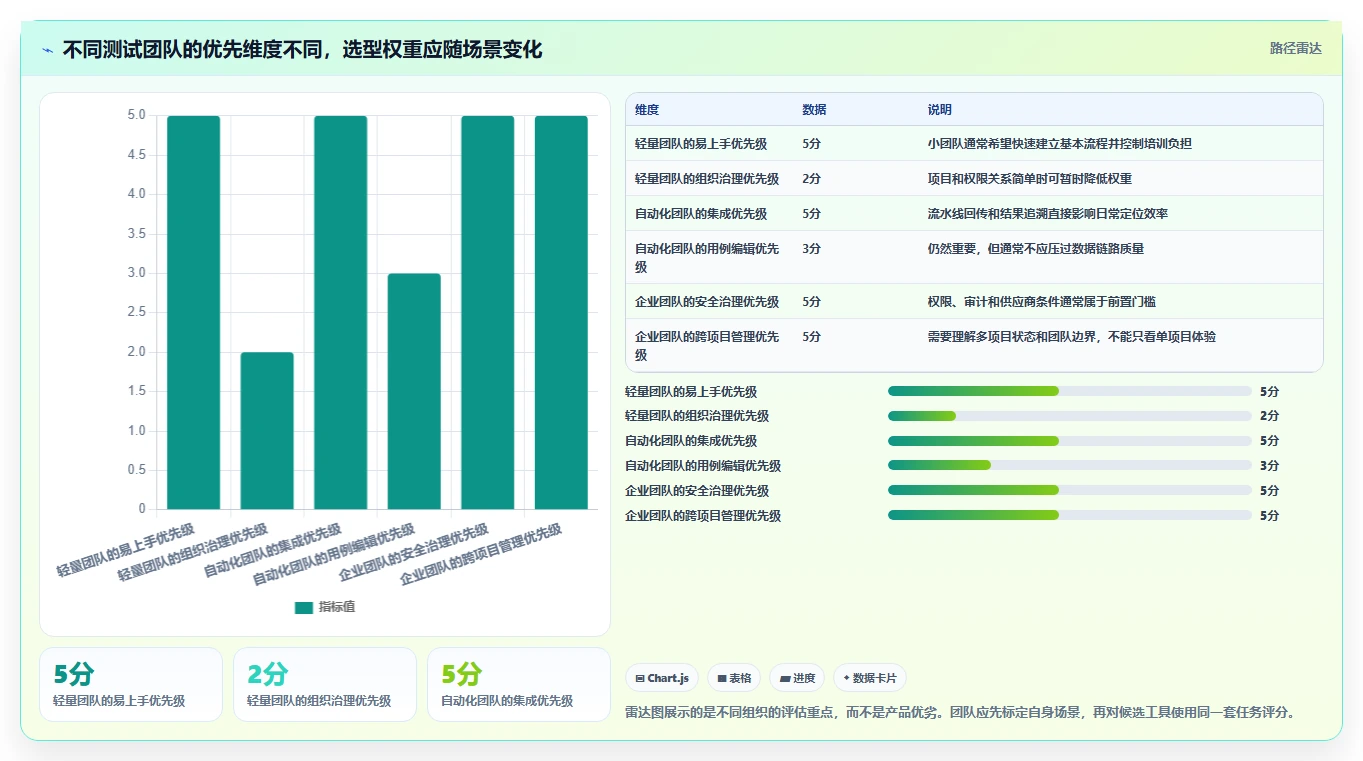Click the 企业团队的安全治理优先级 chart bar
Screen dimensions: 1363x761
pyautogui.click(x=488, y=312)
